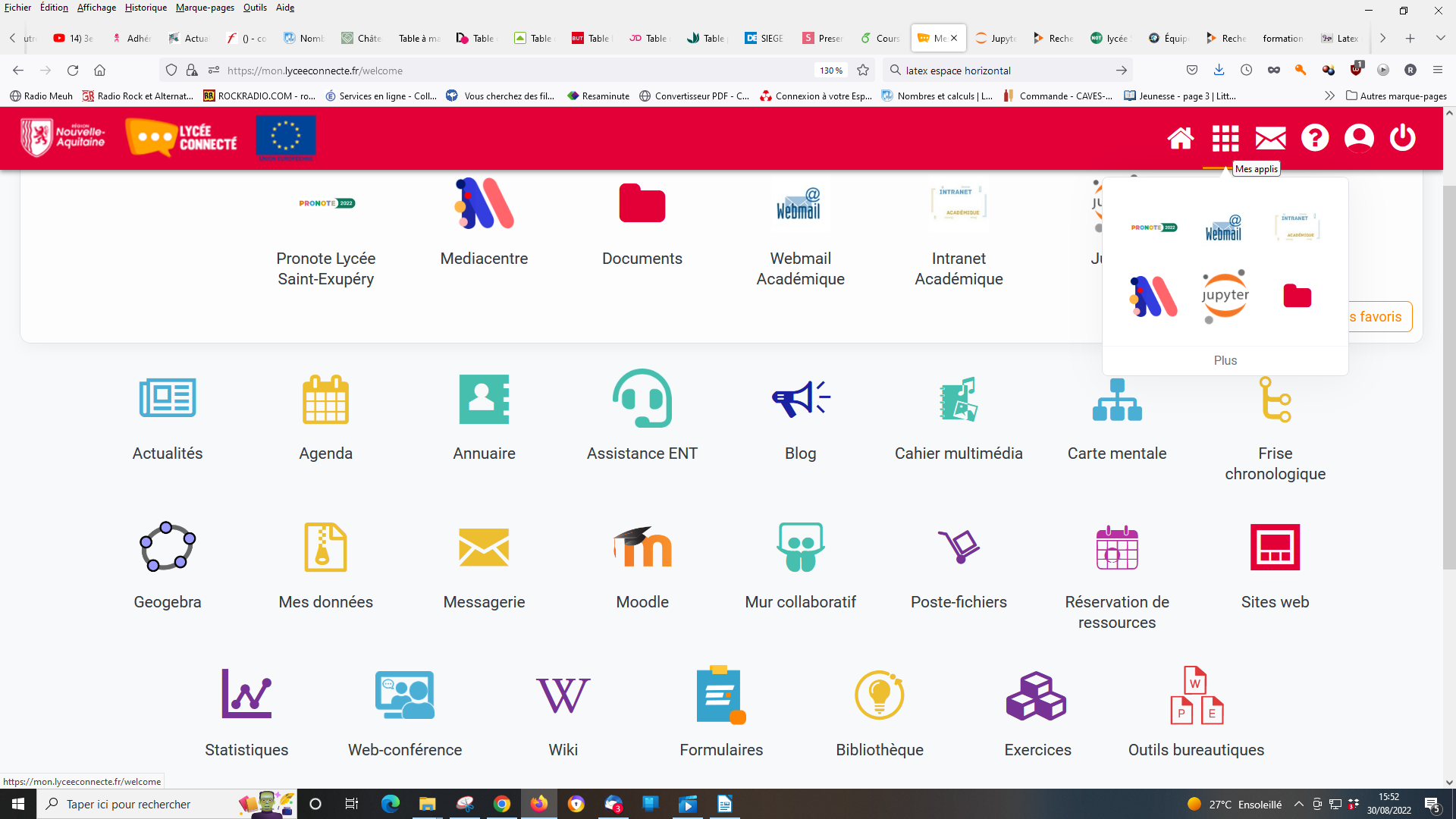1456x819 pixels.
Task: Click the logout power icon
Action: (x=1402, y=138)
